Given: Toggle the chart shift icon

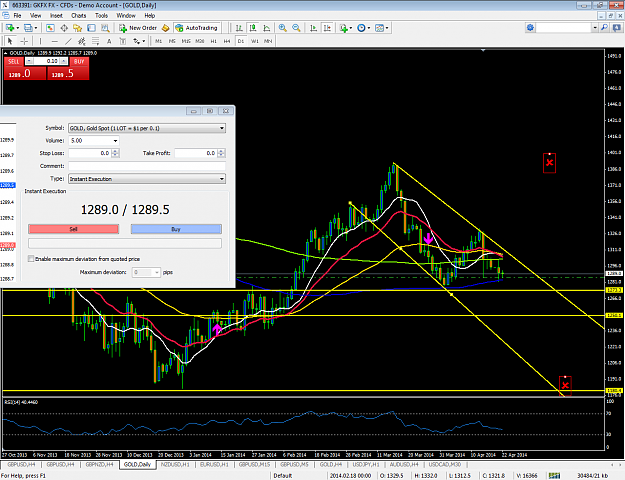Looking at the screenshot, I should point(327,28).
